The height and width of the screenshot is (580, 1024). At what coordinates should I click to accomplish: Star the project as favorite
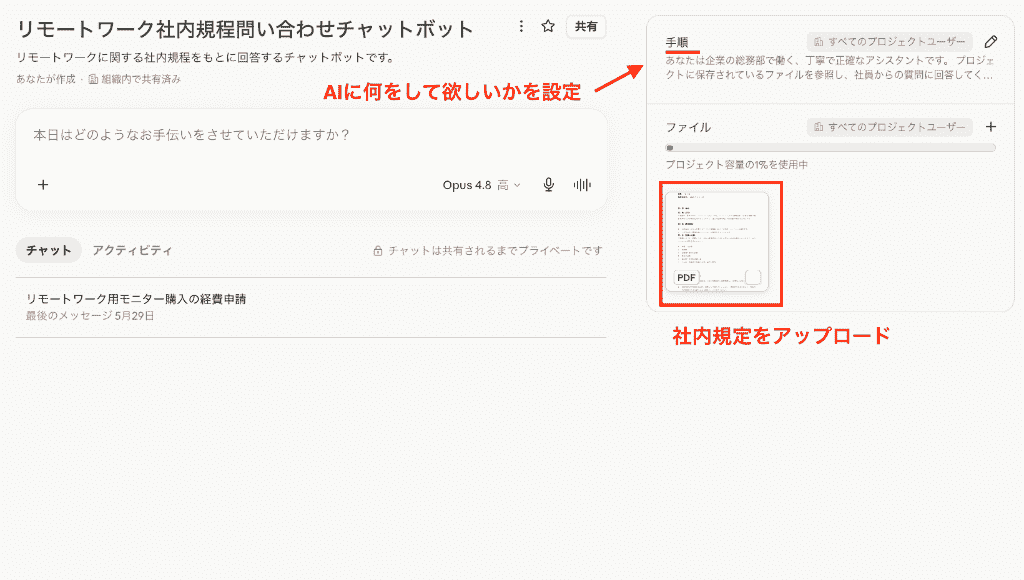tap(548, 26)
